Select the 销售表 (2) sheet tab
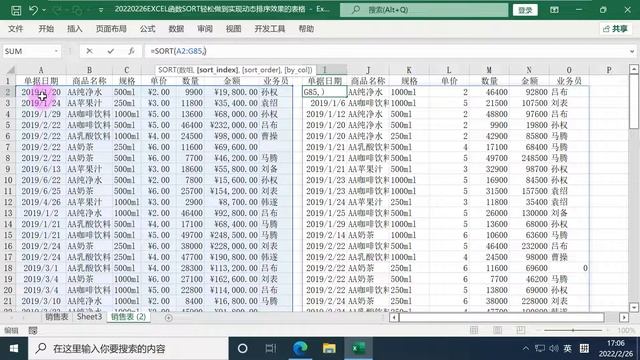This screenshot has height=360, width=640. (128, 317)
